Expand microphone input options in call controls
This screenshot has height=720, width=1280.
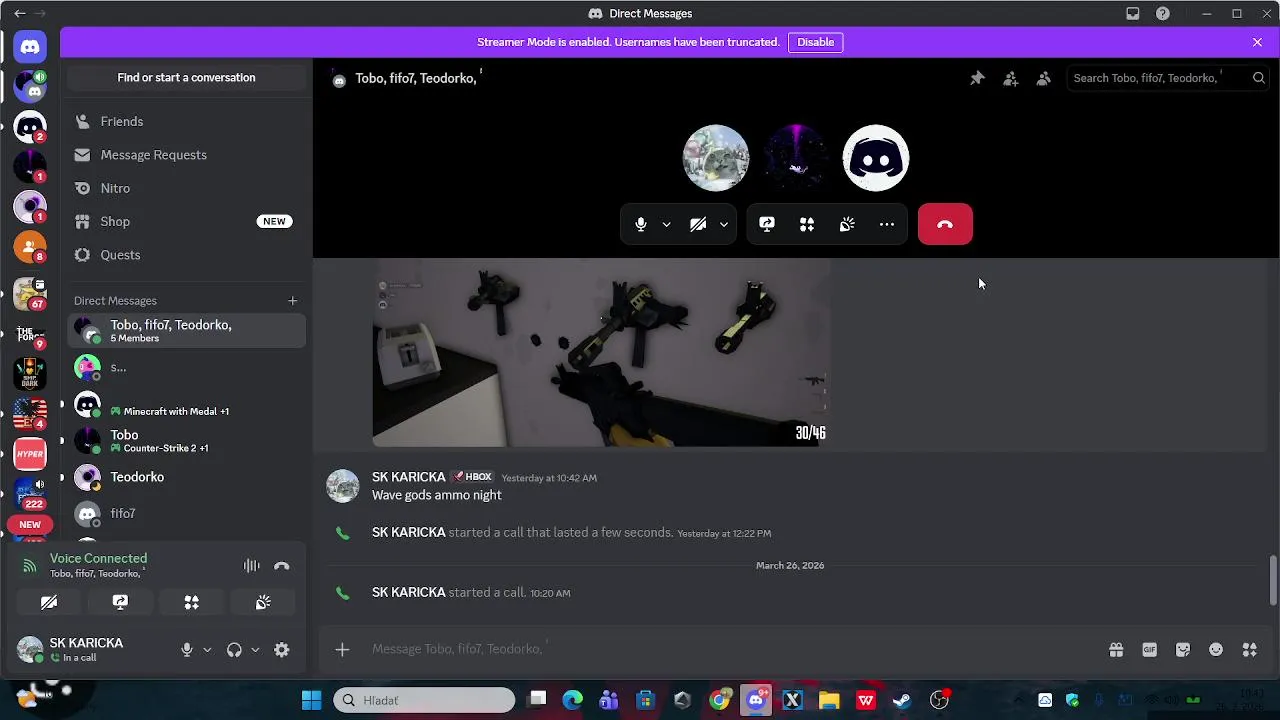click(x=666, y=224)
